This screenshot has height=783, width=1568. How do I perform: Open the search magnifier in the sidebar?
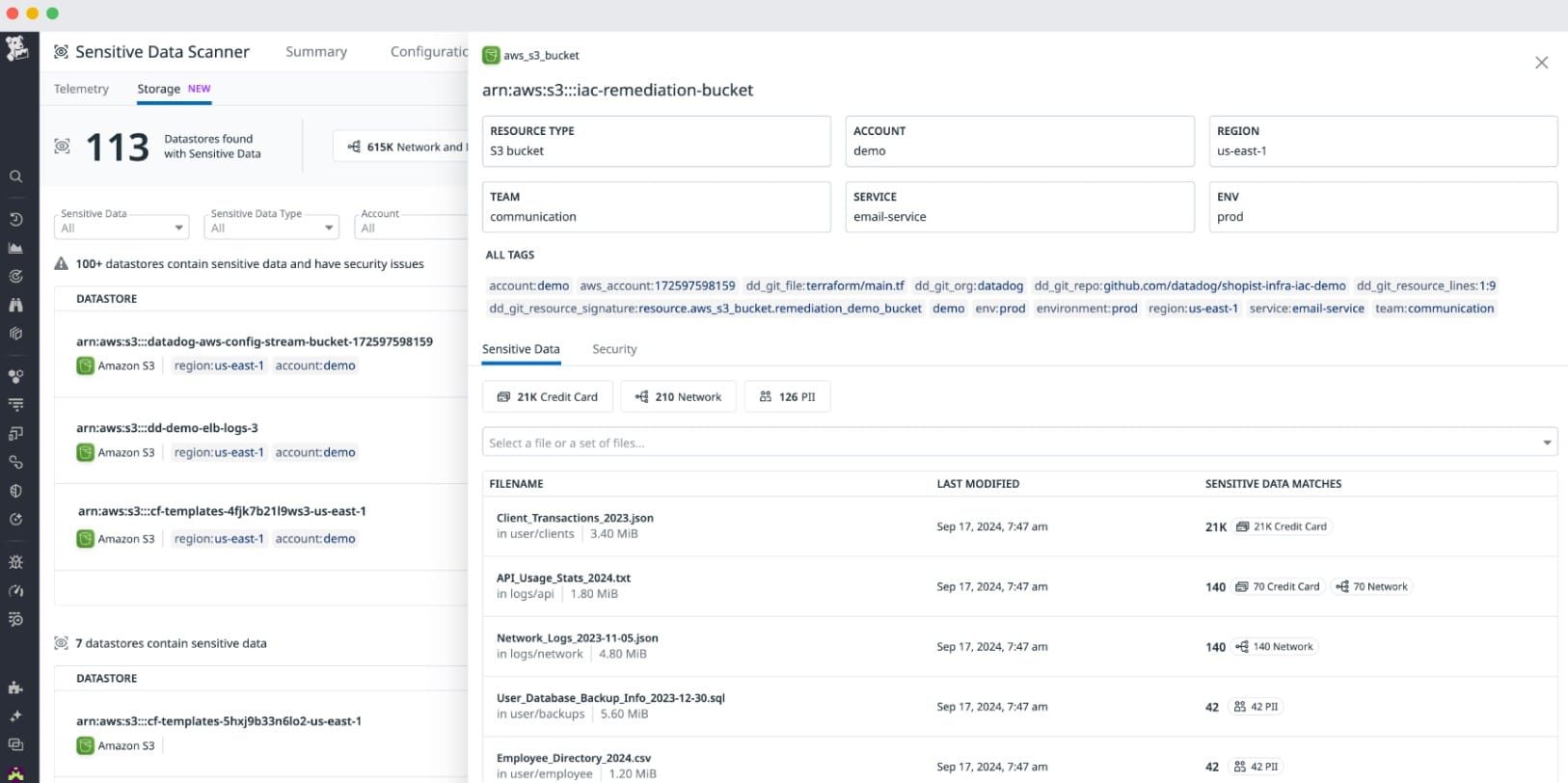point(15,176)
